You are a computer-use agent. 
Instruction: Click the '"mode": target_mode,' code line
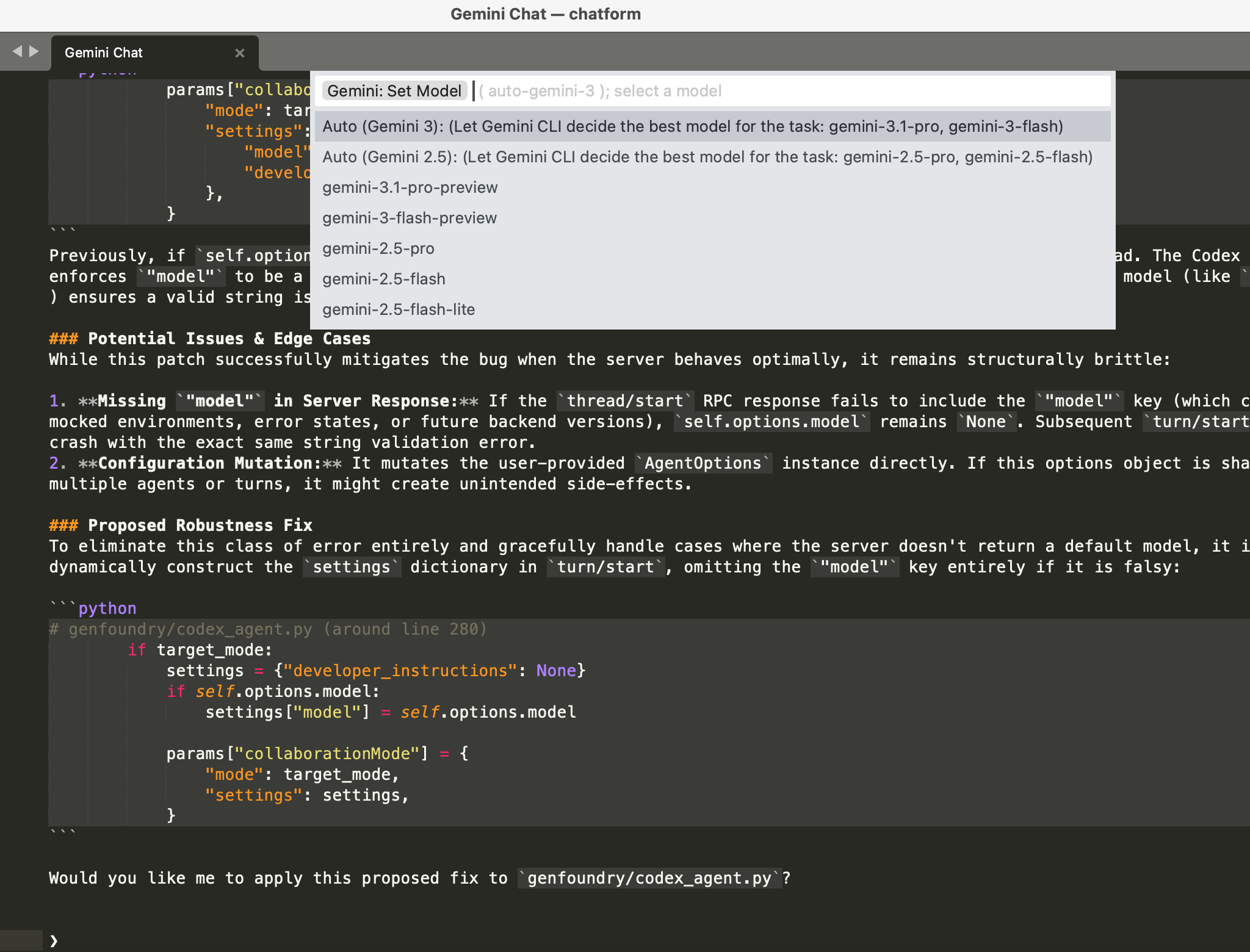[x=303, y=774]
